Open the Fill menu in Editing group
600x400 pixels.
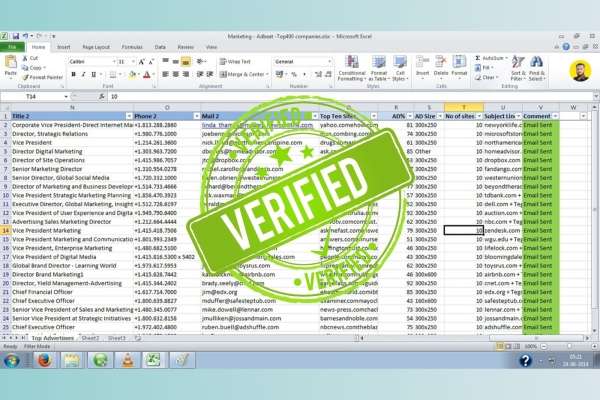coord(484,68)
